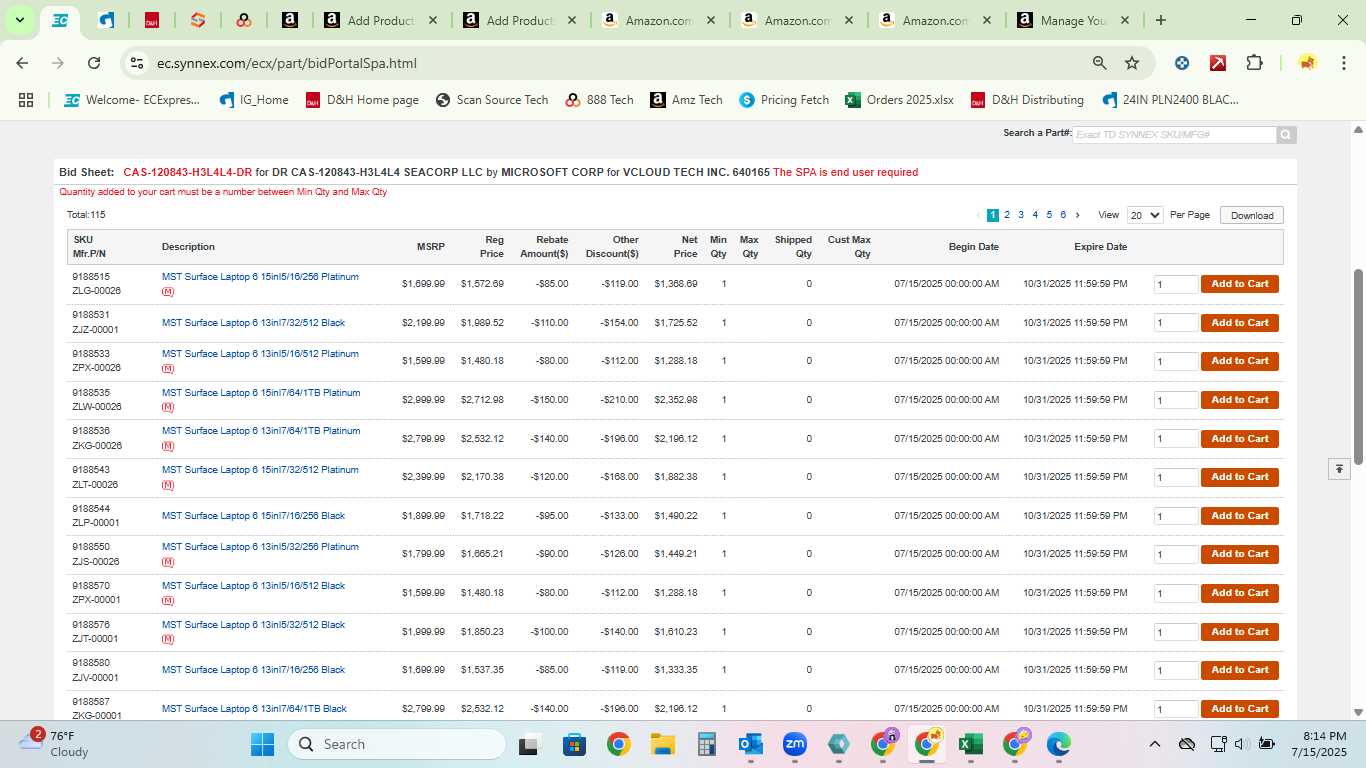Image resolution: width=1366 pixels, height=768 pixels.
Task: Click the browser address bar URL
Action: click(287, 63)
